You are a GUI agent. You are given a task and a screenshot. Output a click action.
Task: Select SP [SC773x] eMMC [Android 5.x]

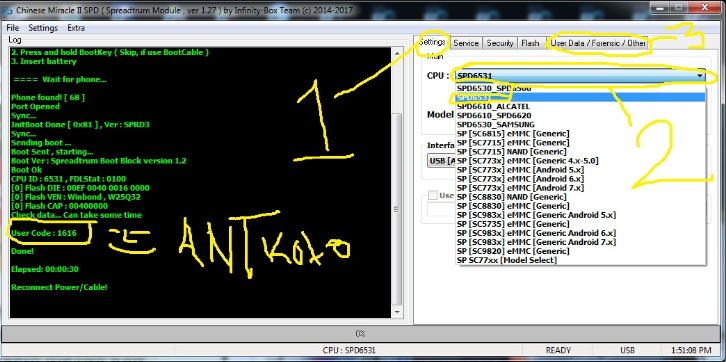(581, 170)
